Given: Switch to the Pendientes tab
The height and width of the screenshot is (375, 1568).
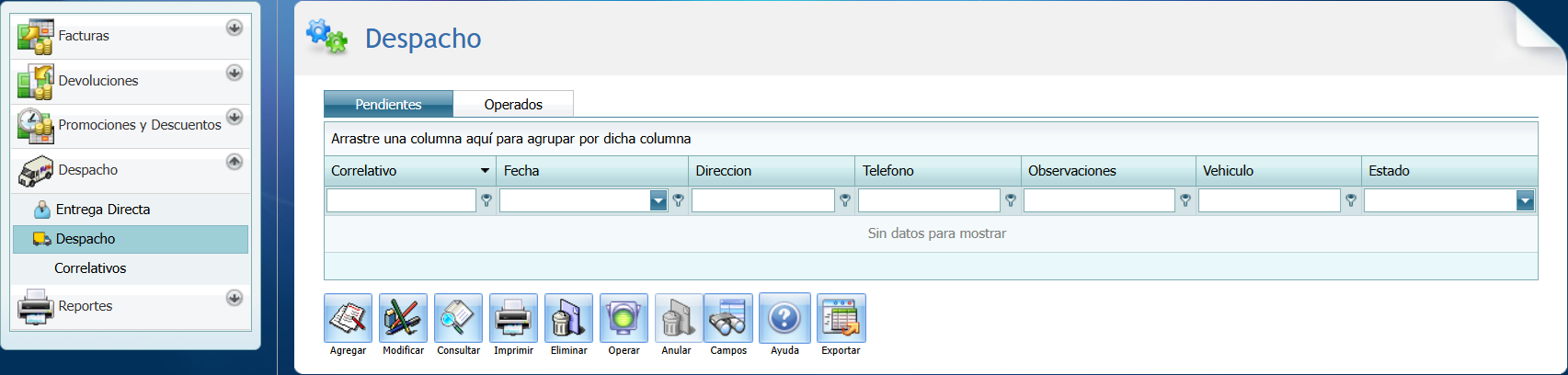Looking at the screenshot, I should coord(388,104).
